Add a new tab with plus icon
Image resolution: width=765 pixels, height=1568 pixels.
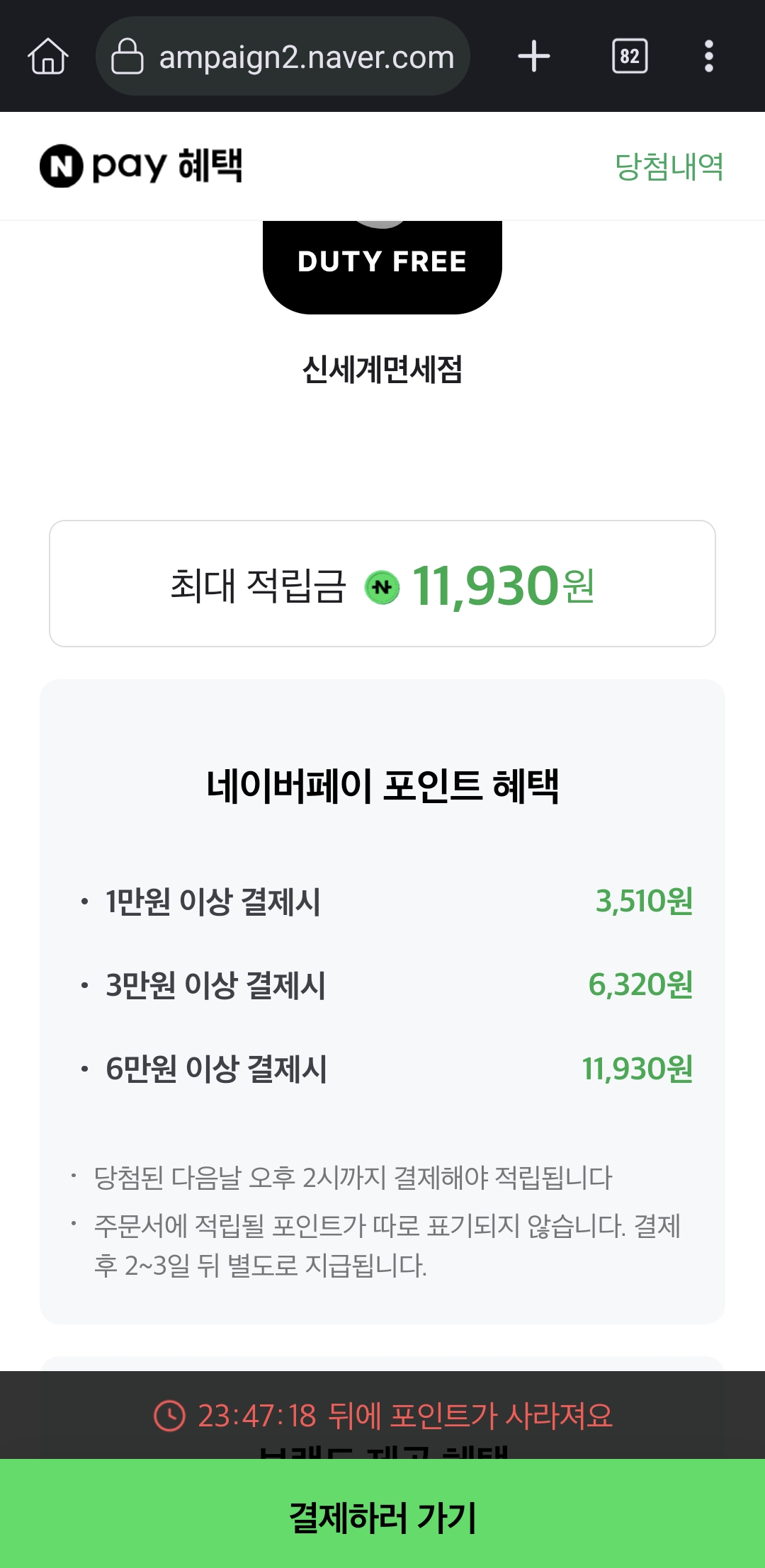pos(534,56)
